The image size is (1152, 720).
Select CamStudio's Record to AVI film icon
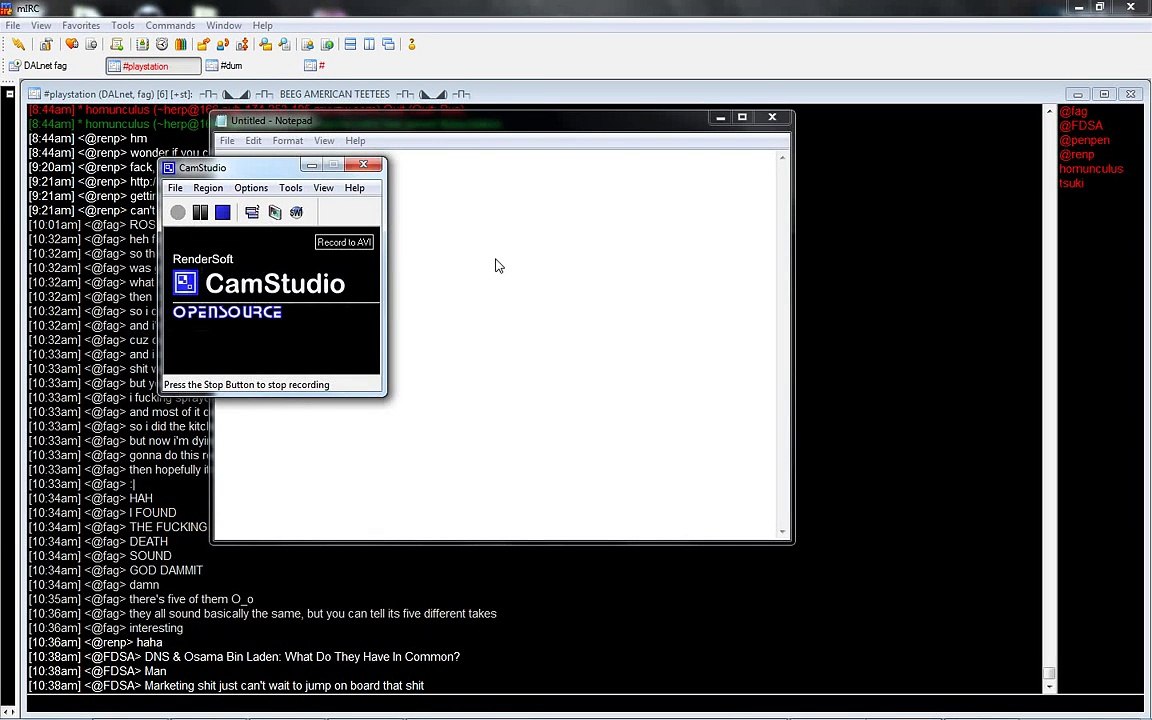coord(275,212)
